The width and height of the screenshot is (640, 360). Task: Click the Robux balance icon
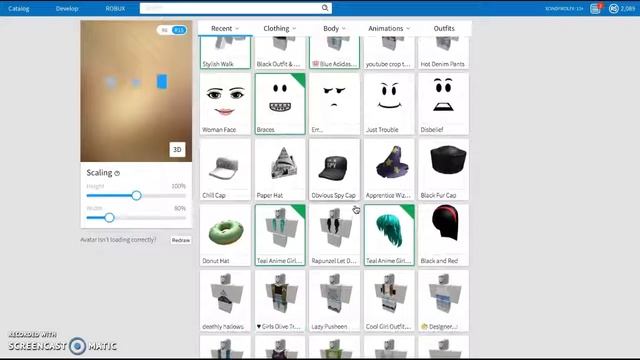point(613,9)
